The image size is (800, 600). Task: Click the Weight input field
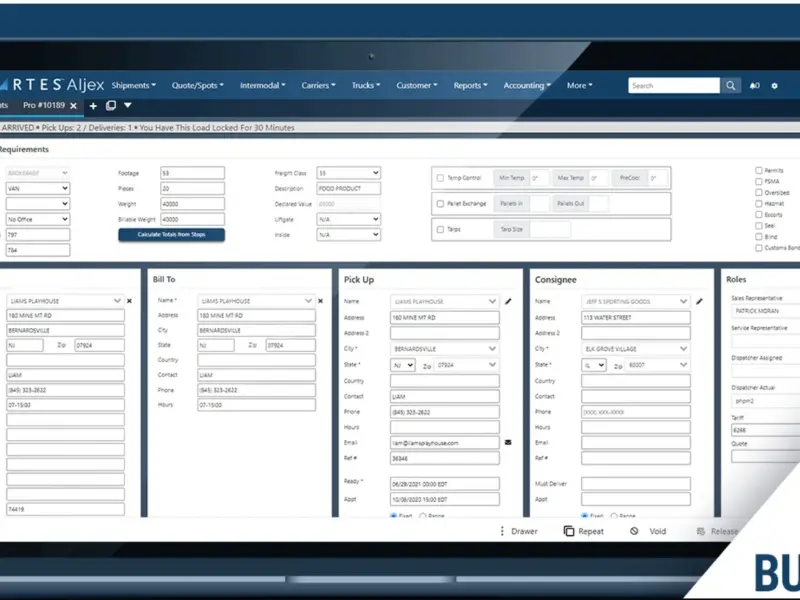[192, 204]
